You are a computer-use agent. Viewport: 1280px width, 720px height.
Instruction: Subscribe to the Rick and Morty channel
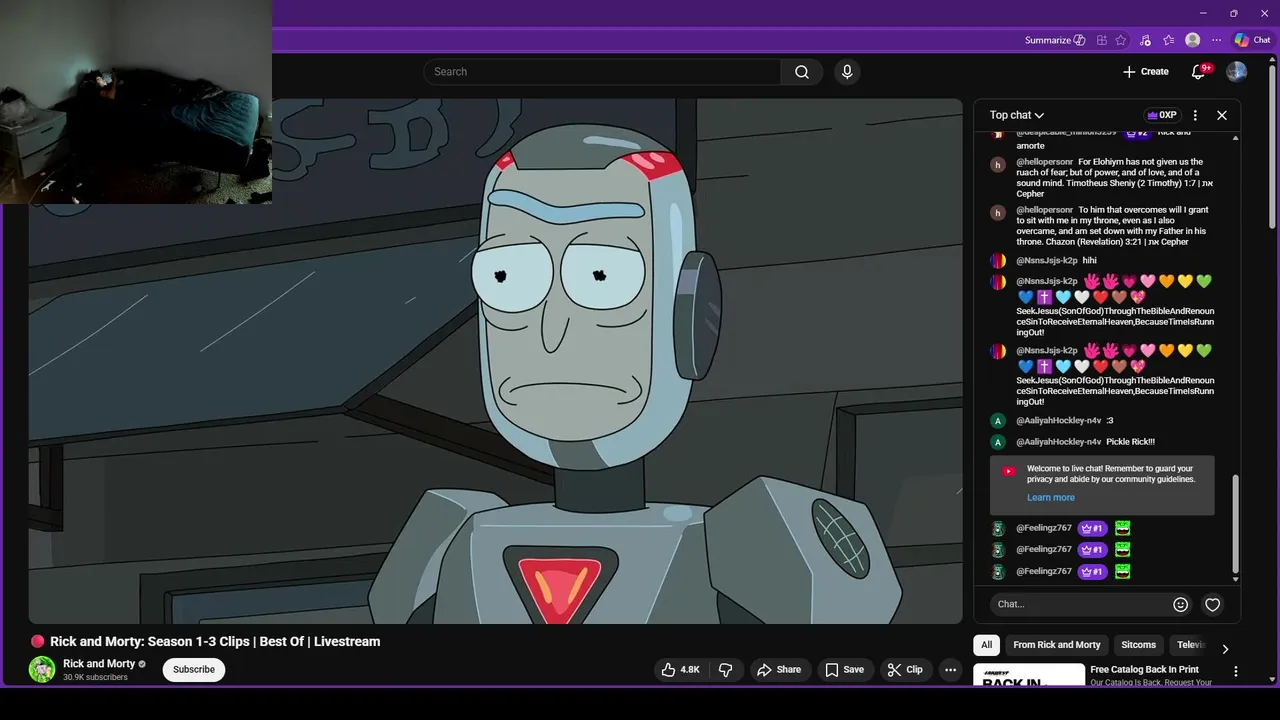[194, 670]
